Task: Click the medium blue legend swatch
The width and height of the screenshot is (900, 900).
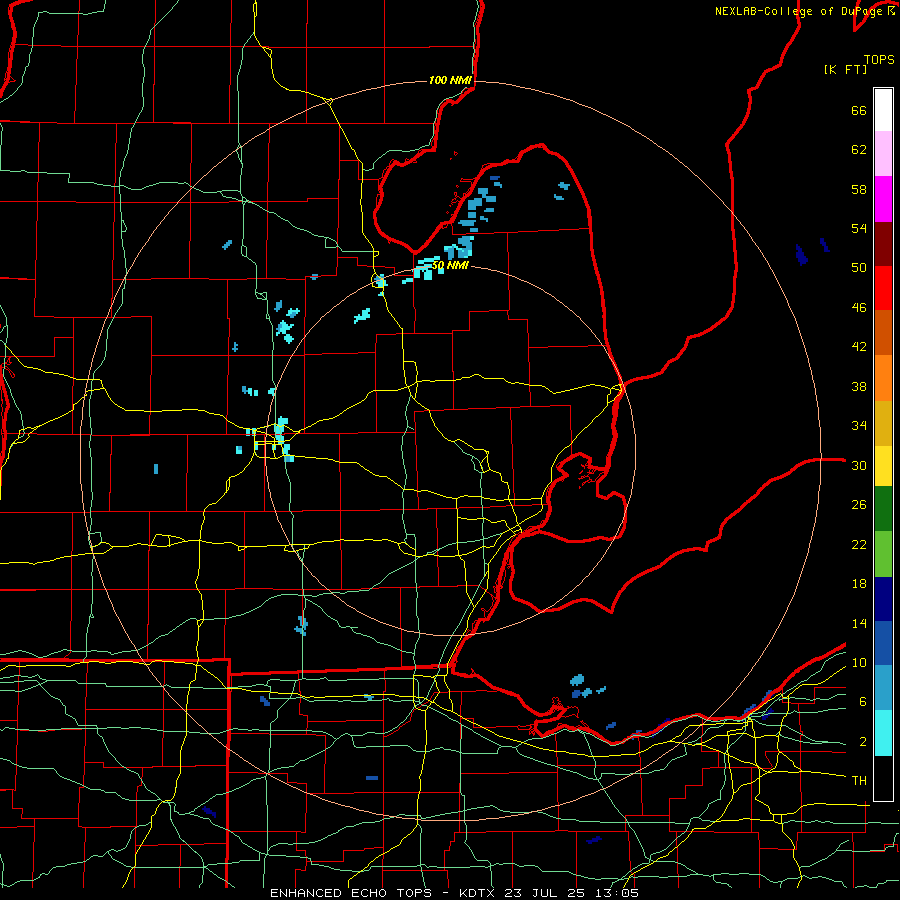Action: tap(883, 643)
